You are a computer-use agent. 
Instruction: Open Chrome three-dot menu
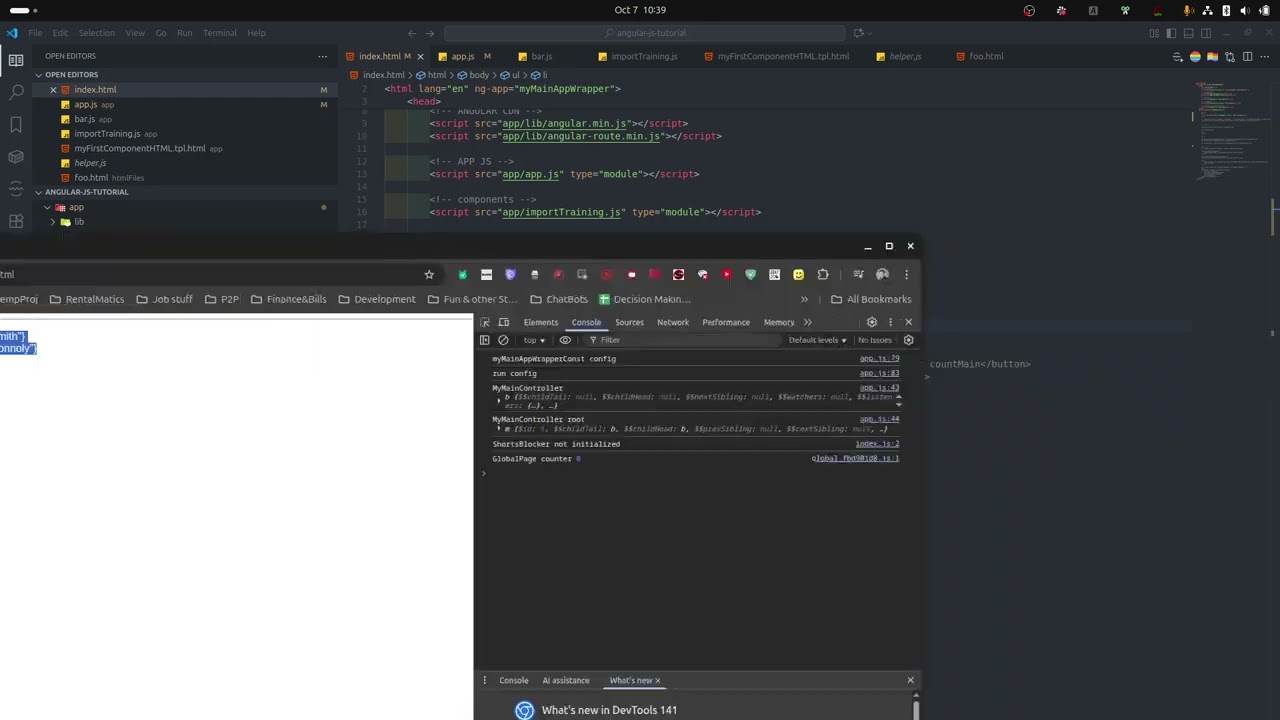pos(906,274)
